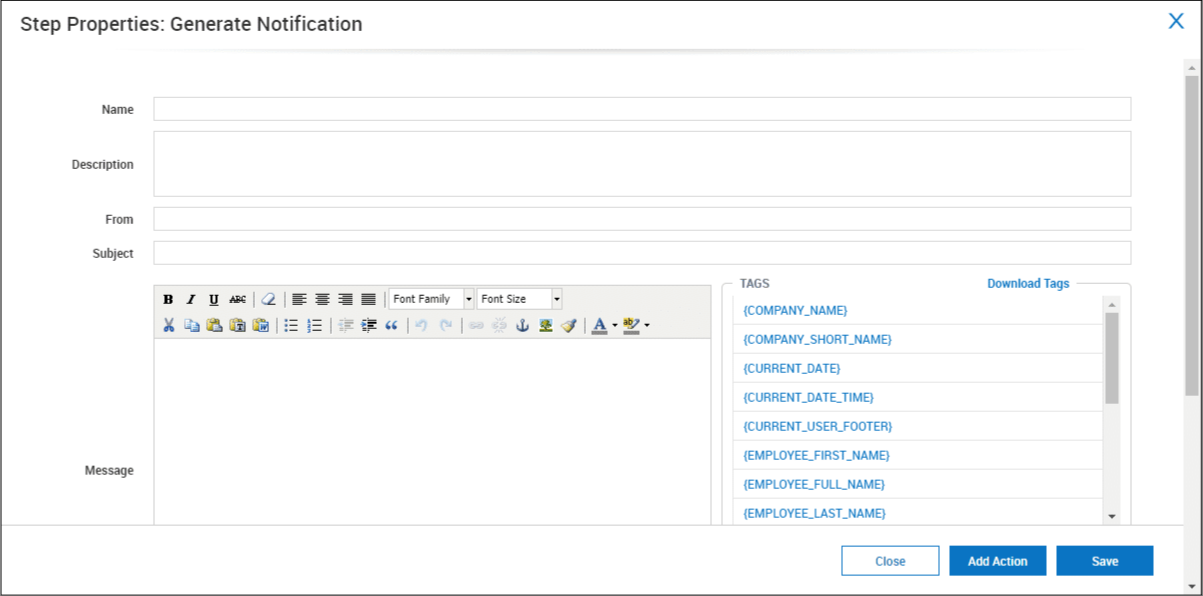Insert the {CURRENT_DATE_TIME} tag
This screenshot has width=1203, height=596.
808,398
